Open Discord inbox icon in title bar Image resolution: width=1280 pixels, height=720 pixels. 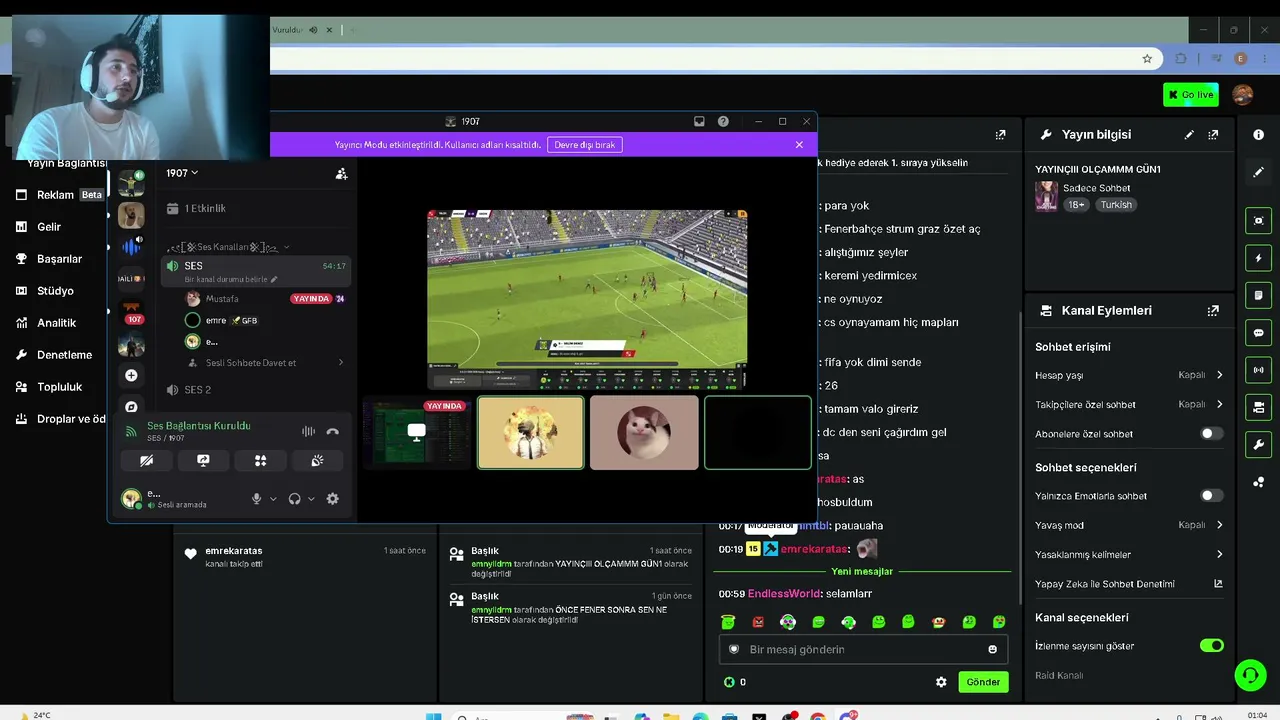[x=699, y=121]
